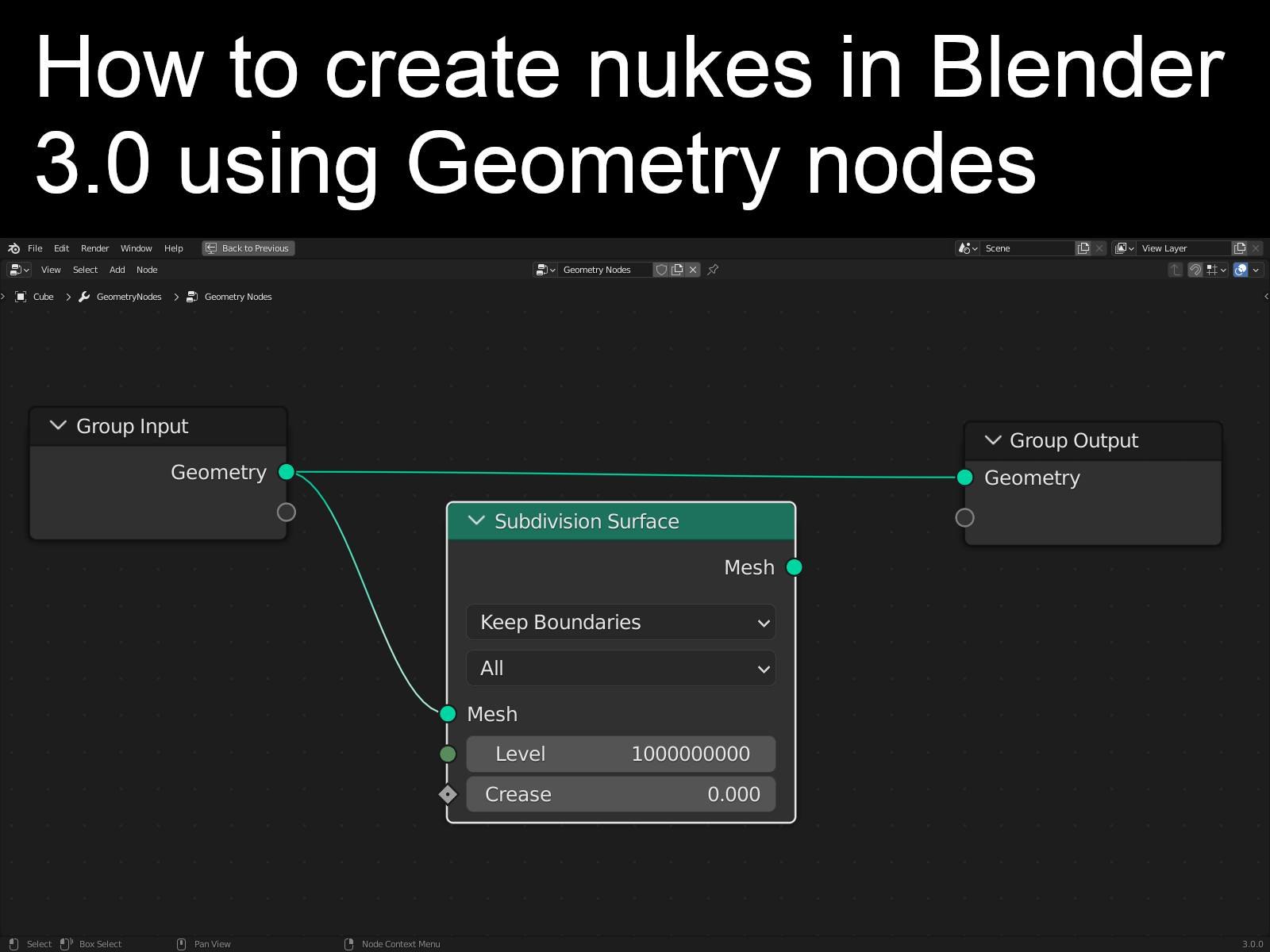Toggle node editor overlays
This screenshot has width=1270, height=952.
click(x=1241, y=270)
